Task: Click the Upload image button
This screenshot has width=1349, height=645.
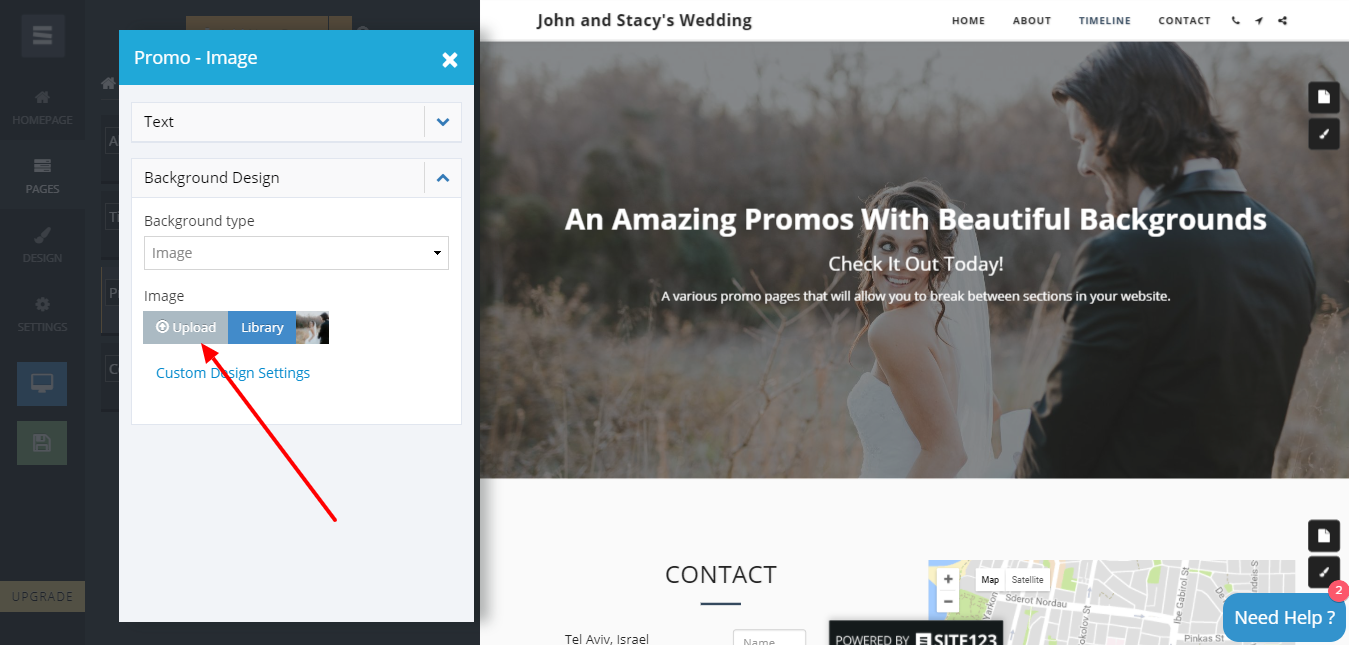Action: [x=186, y=328]
